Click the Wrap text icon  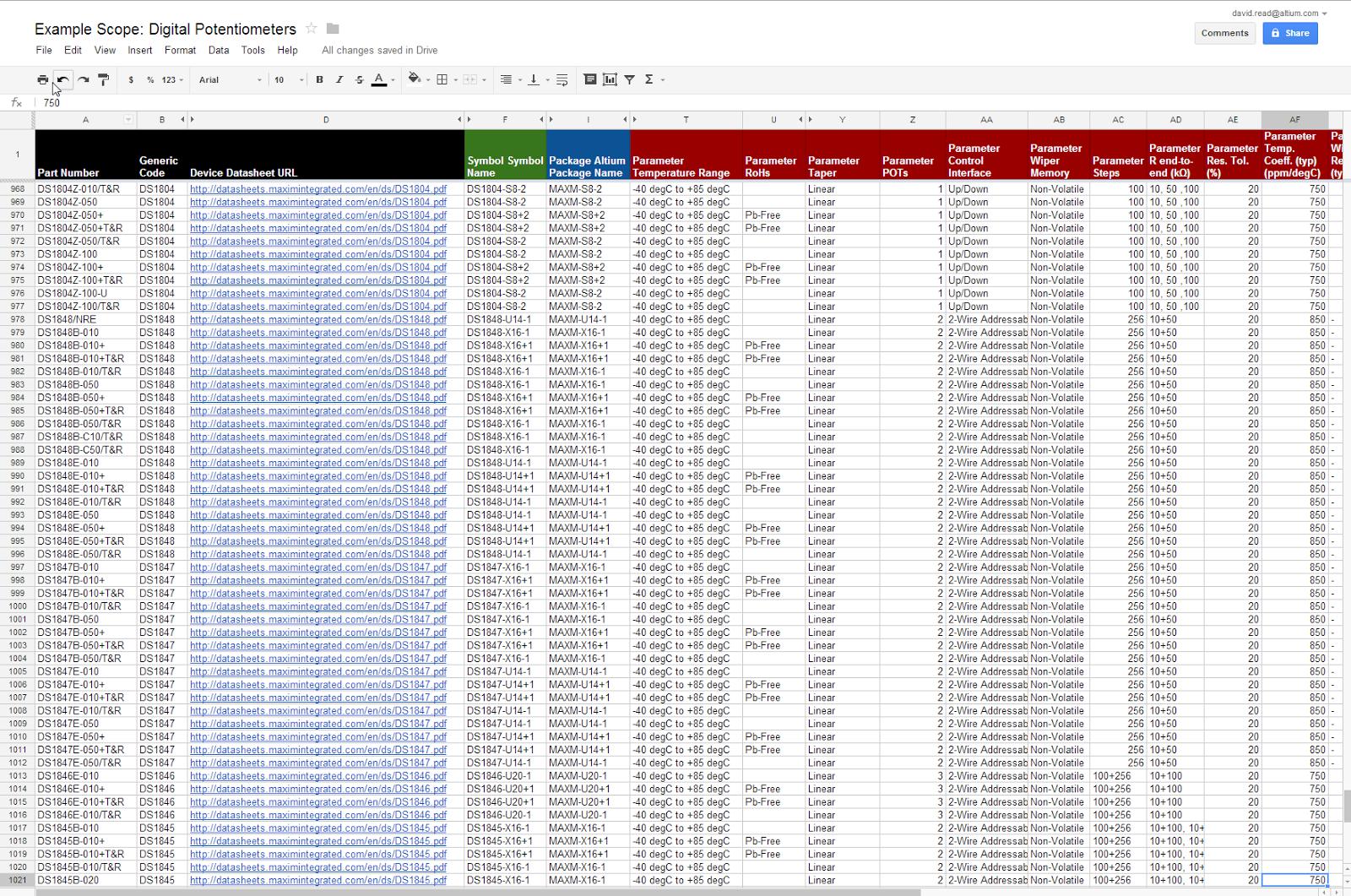(562, 79)
